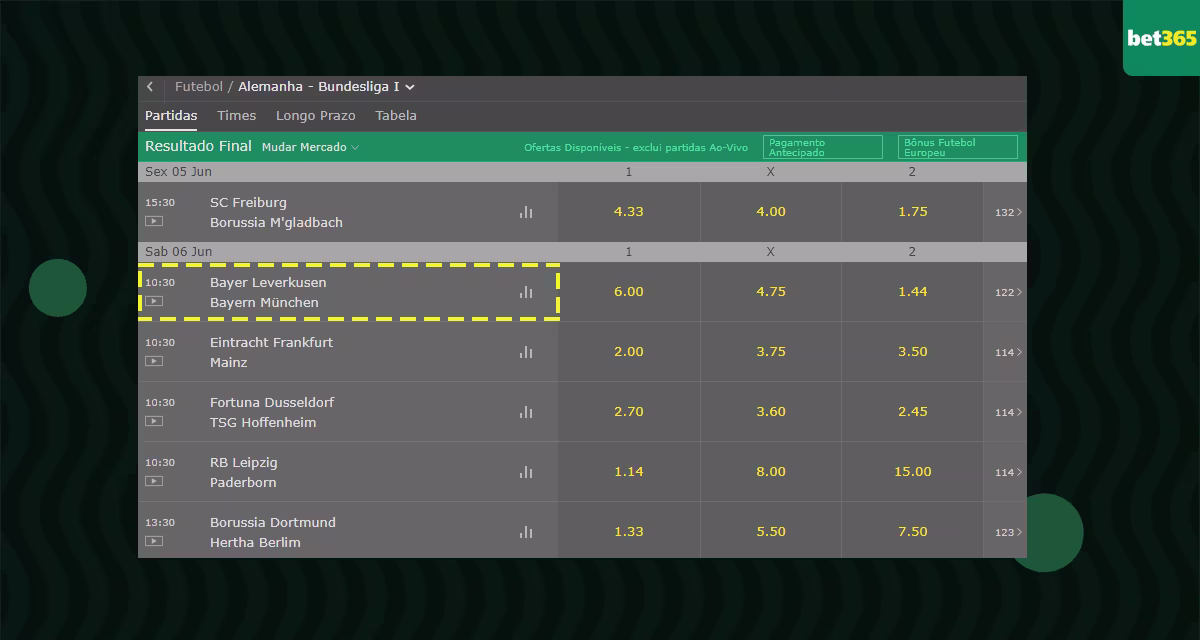The width and height of the screenshot is (1200, 640).
Task: Open the Mudar Mercado dropdown
Action: click(310, 147)
